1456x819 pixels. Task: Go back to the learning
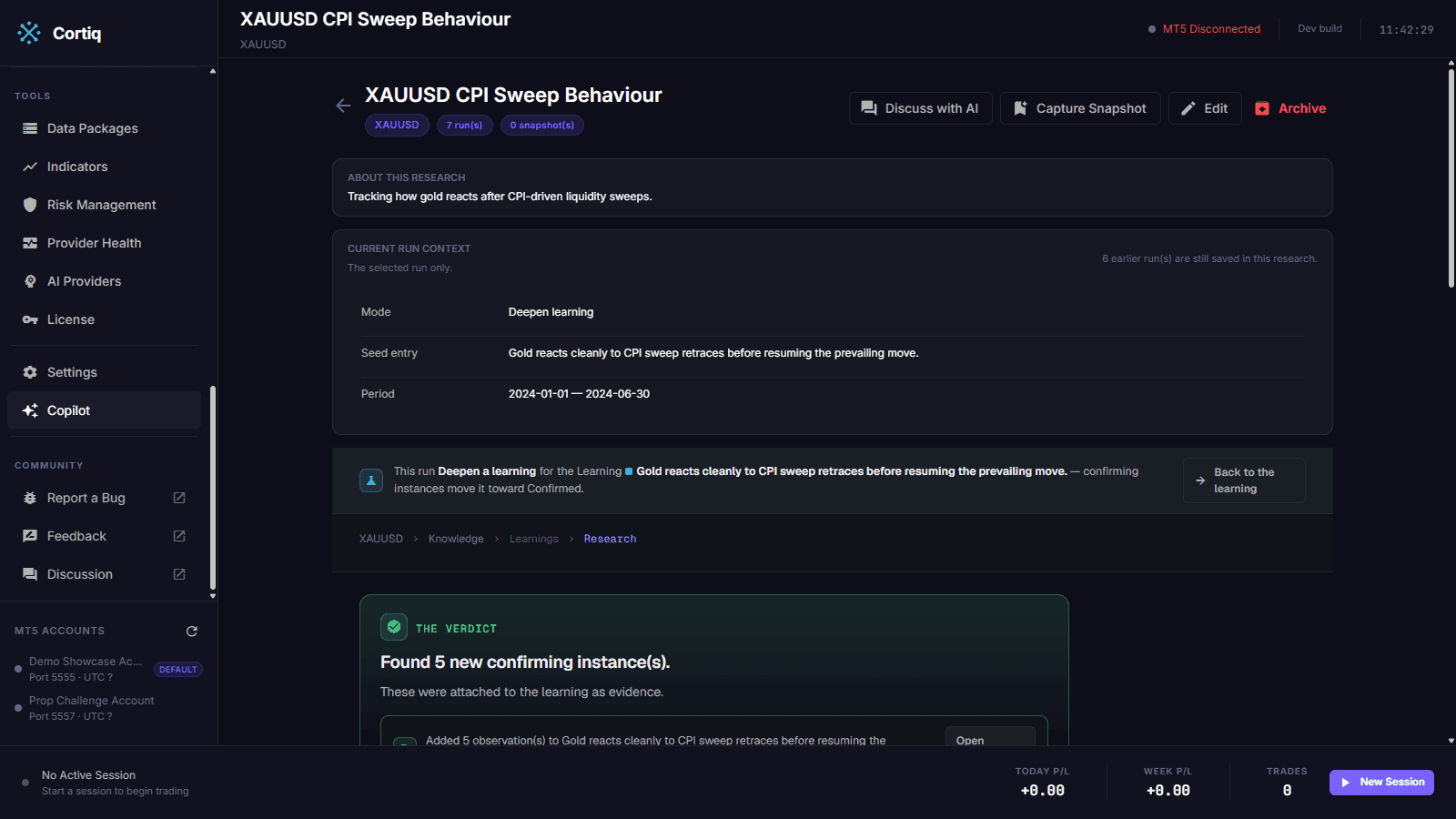[x=1244, y=480]
